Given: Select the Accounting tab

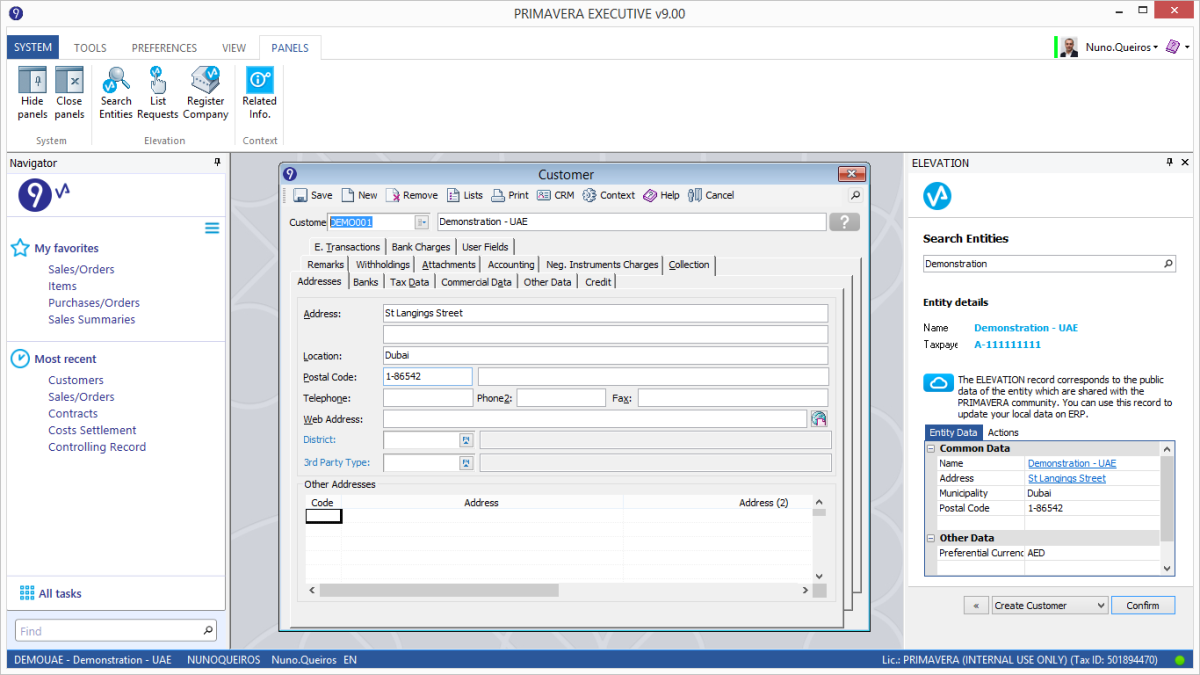Looking at the screenshot, I should click(x=511, y=265).
